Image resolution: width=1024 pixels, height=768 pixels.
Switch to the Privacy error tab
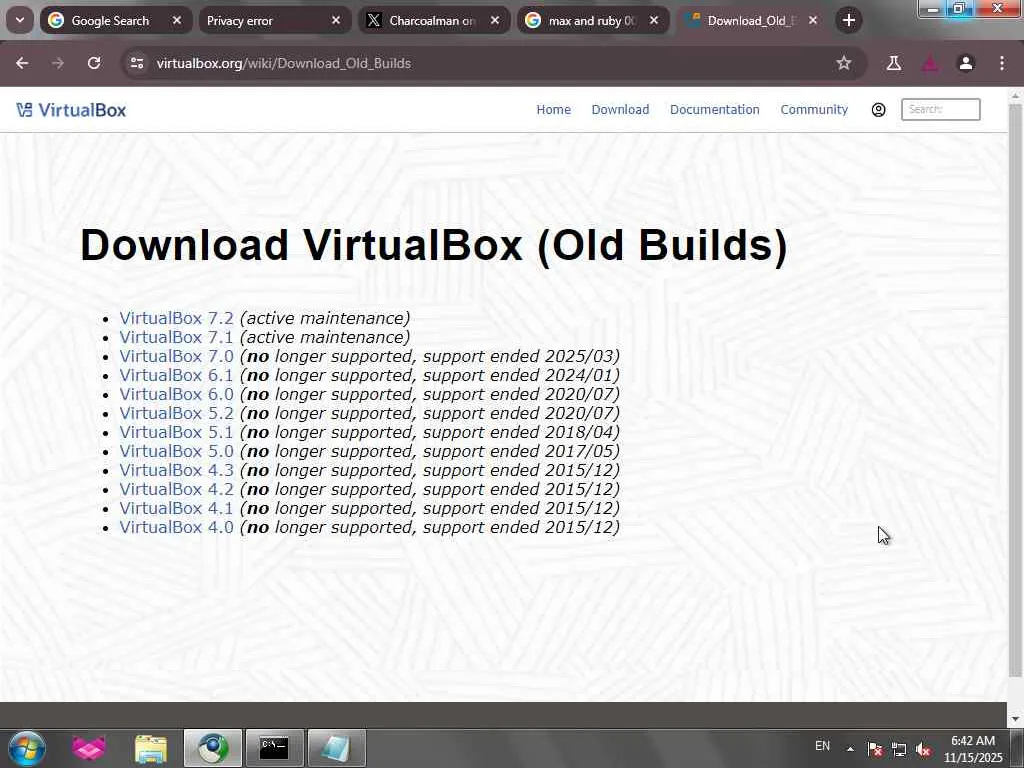[272, 20]
